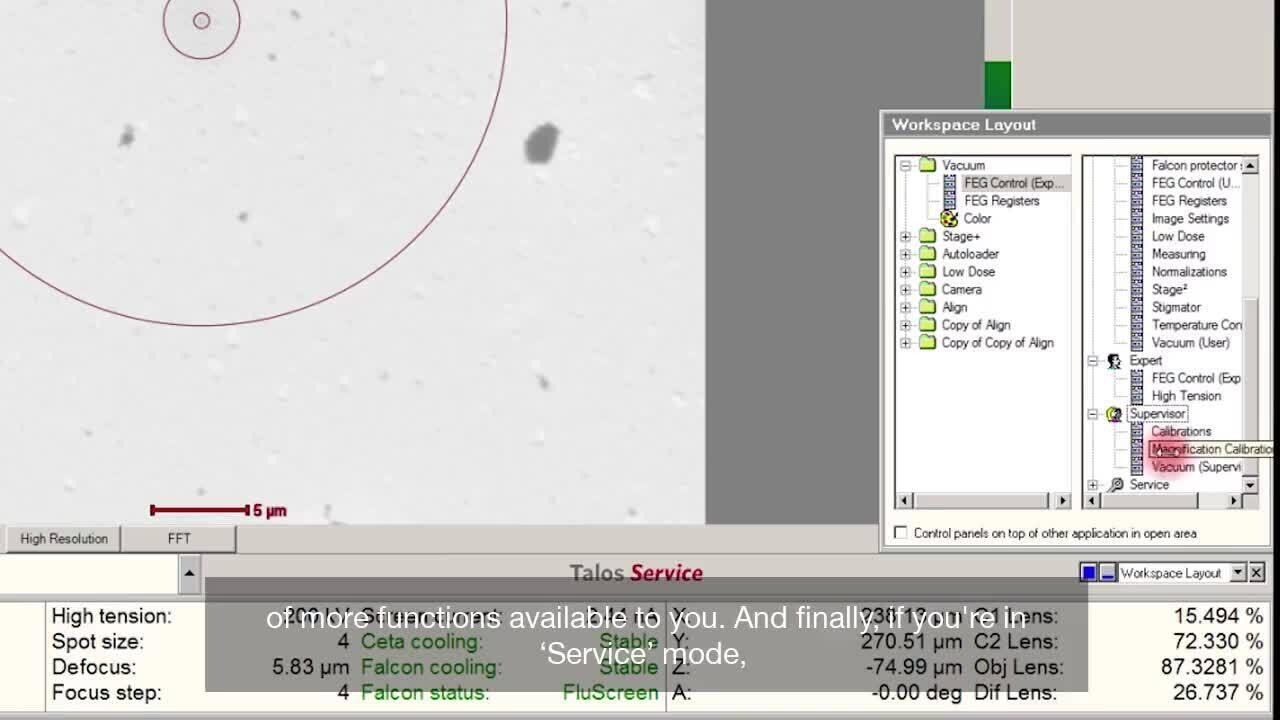
Task: Expand the Service tree node
Action: (1093, 485)
